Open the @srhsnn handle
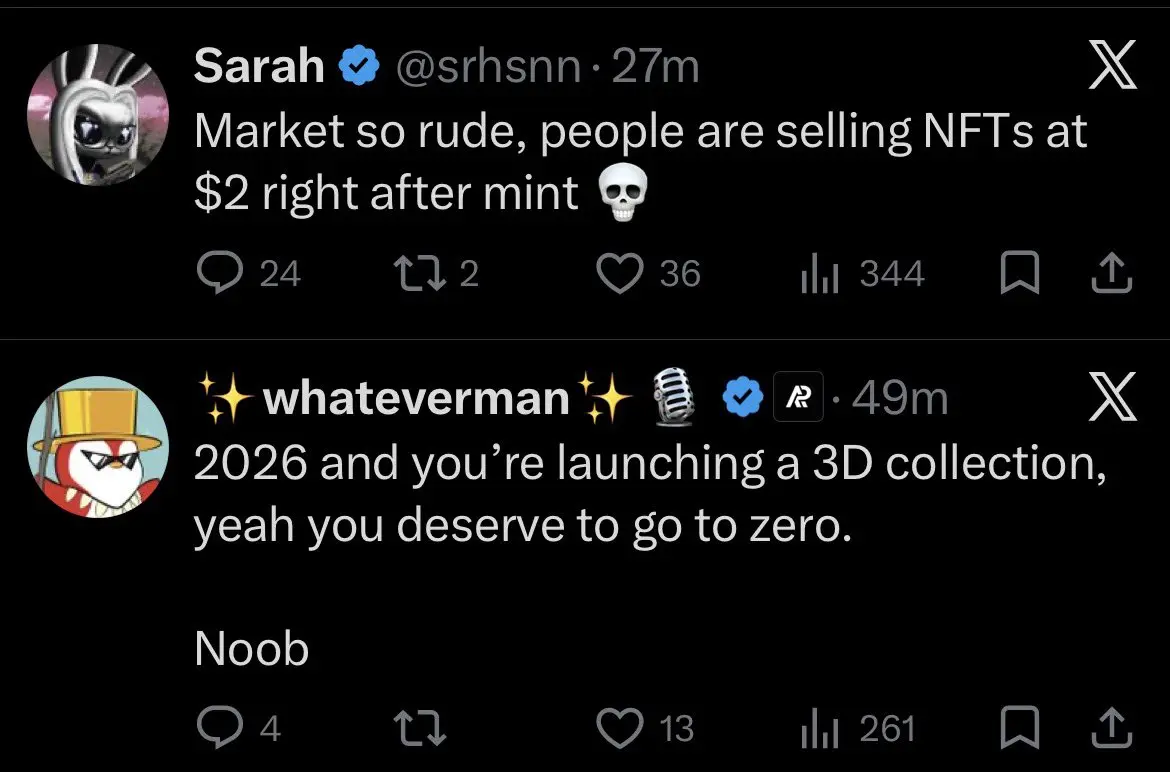The width and height of the screenshot is (1170, 772). tap(490, 67)
